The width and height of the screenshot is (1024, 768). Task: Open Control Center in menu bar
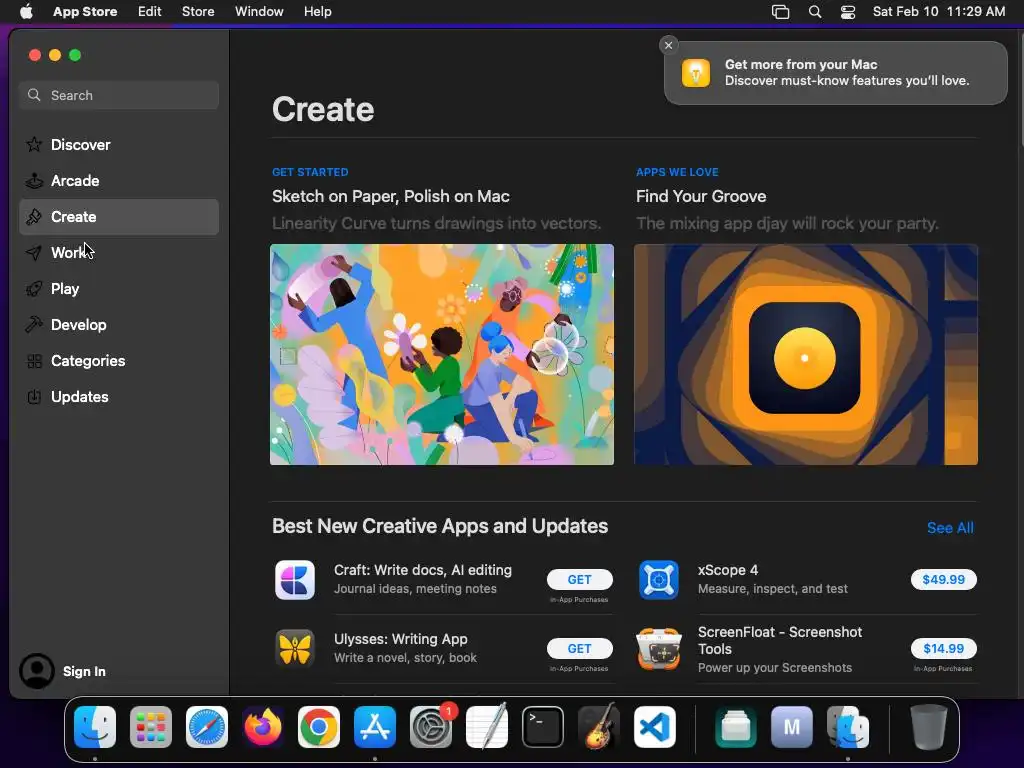click(x=848, y=12)
